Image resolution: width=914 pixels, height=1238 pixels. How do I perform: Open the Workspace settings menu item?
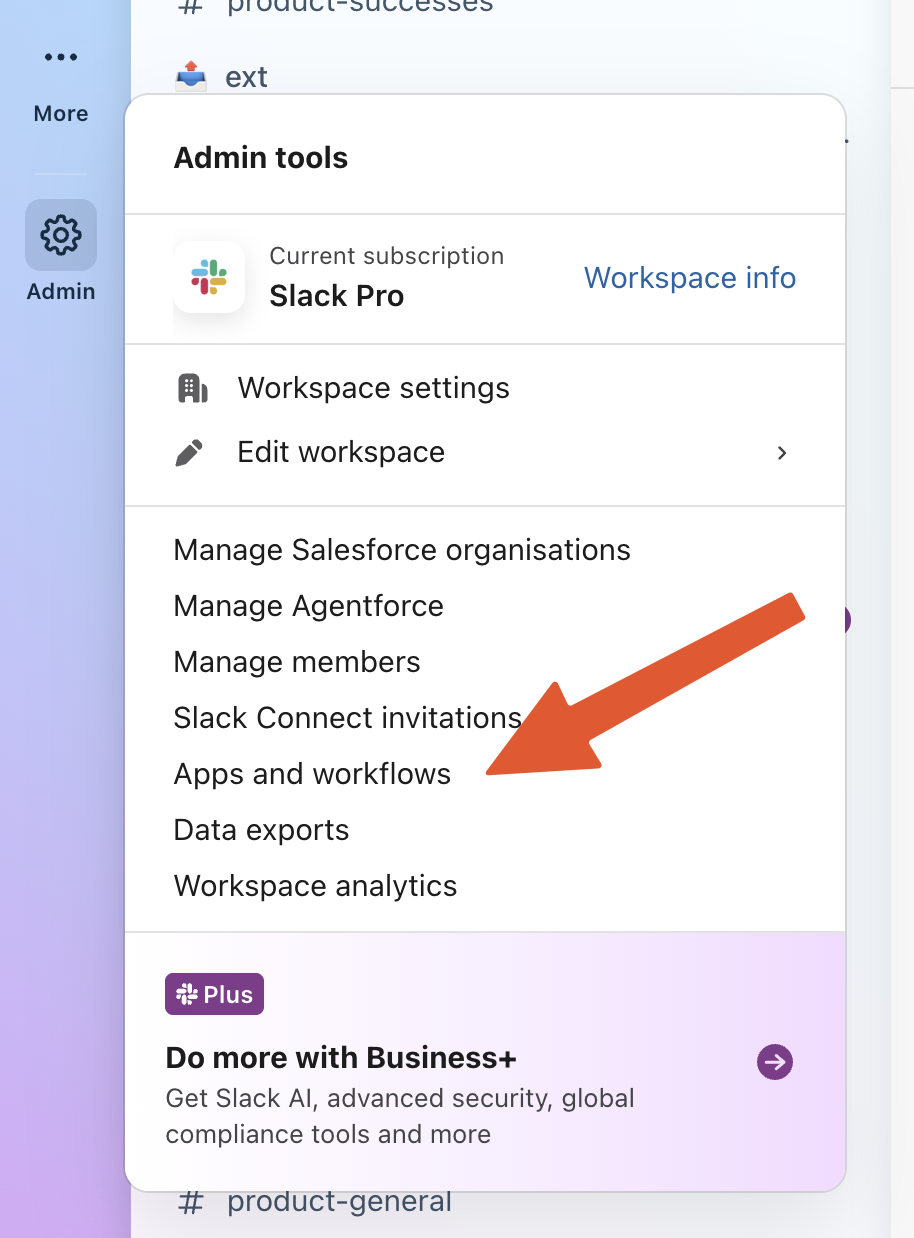pos(373,388)
